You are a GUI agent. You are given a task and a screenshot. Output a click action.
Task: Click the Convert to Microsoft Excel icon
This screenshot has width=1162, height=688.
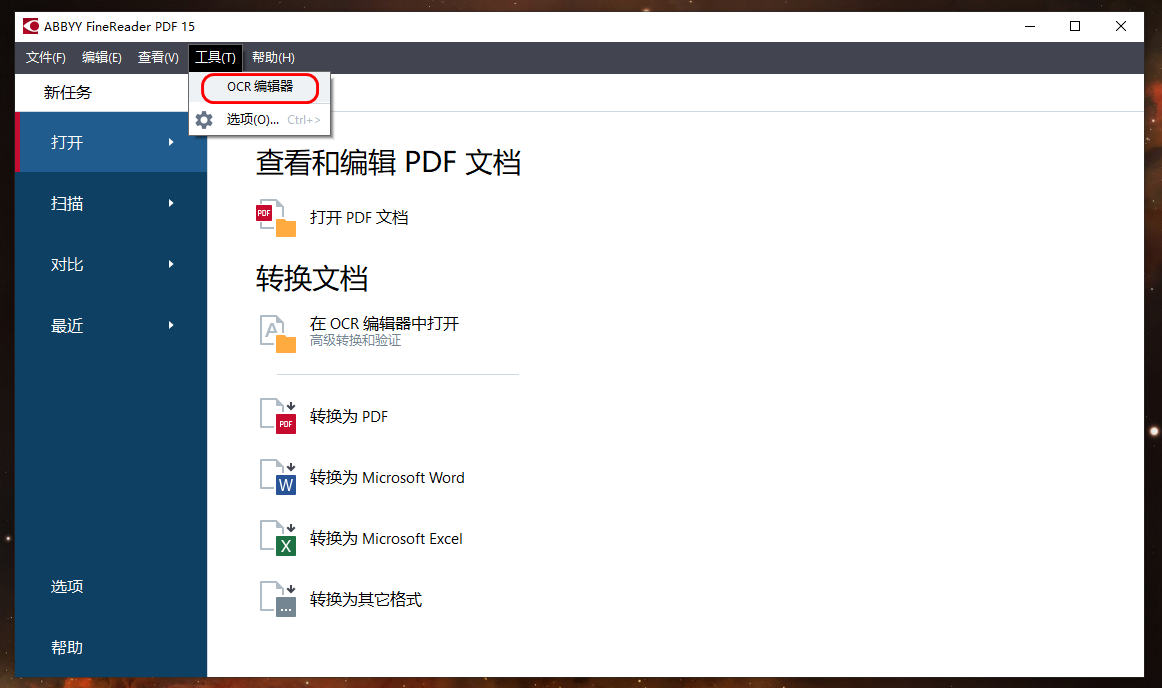[x=278, y=538]
